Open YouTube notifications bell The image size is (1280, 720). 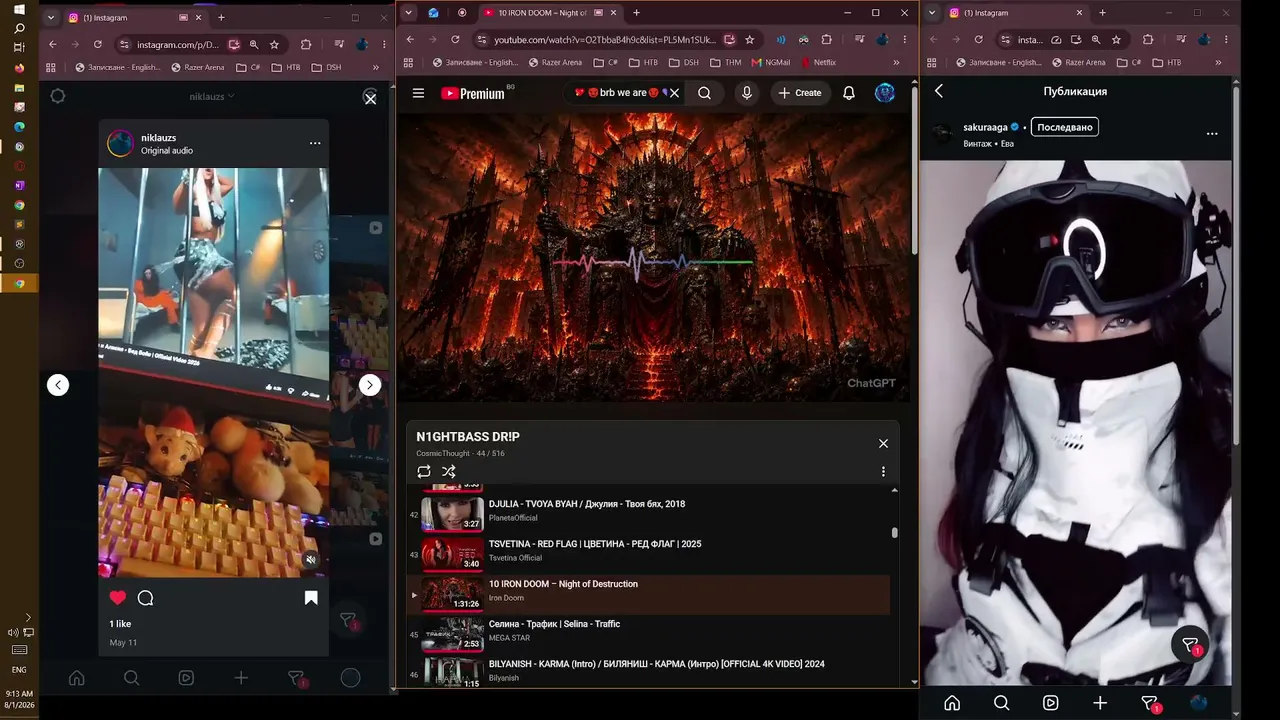[x=849, y=93]
